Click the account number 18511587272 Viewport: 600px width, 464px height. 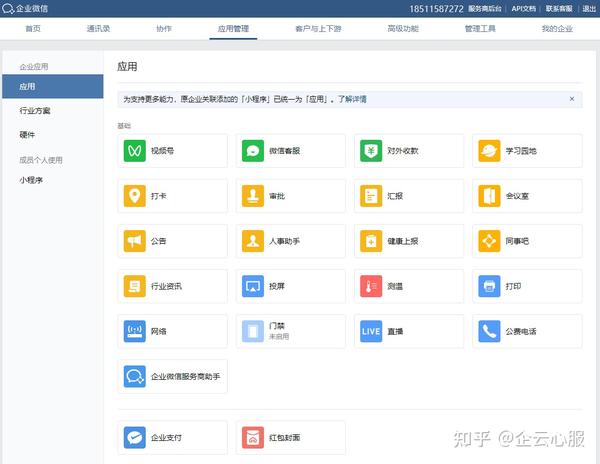click(436, 8)
